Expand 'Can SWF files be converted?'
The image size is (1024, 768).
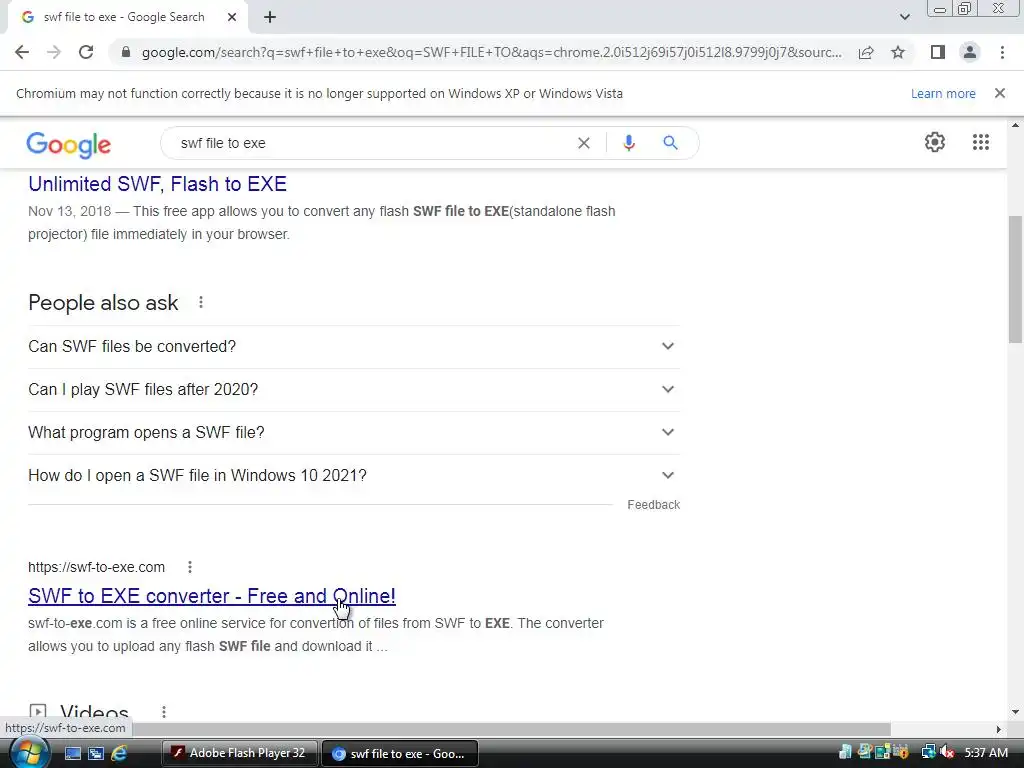click(x=354, y=346)
